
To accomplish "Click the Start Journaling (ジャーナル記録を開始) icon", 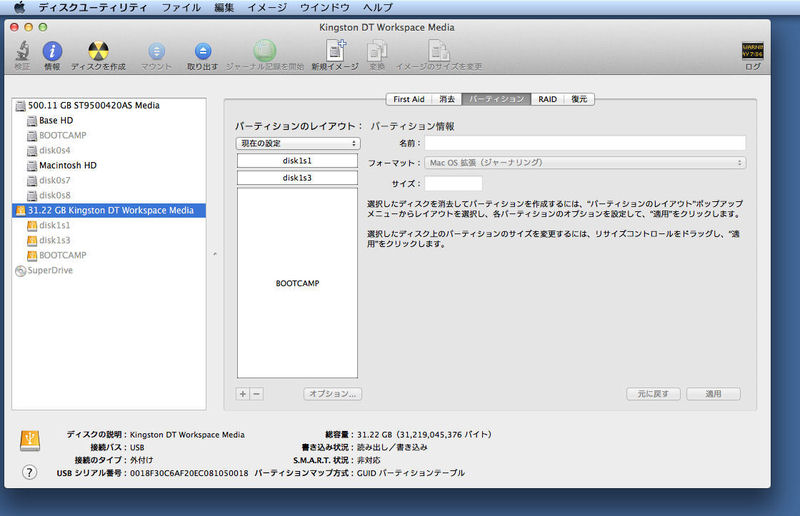I will coord(264,51).
